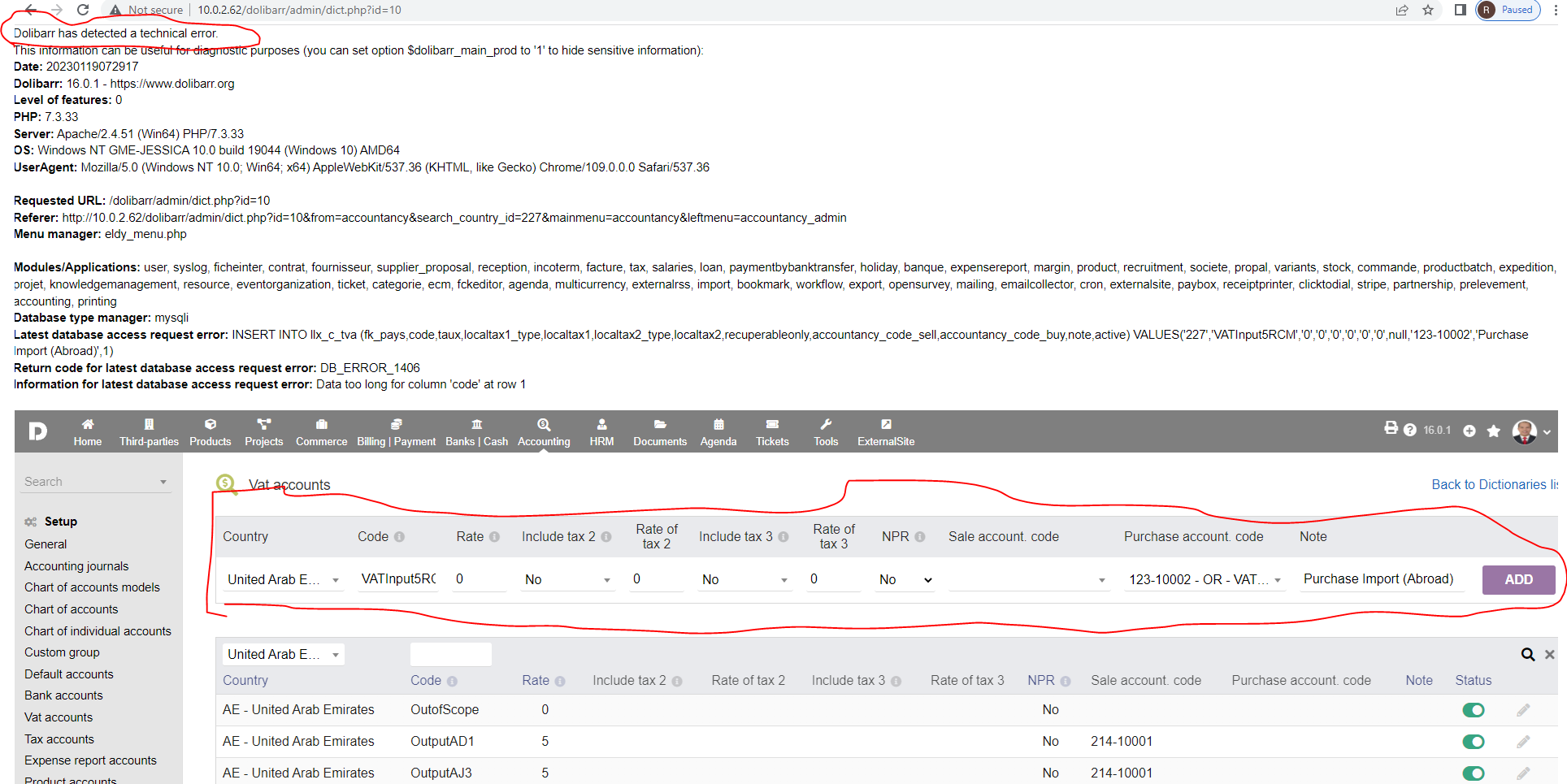Toggle status switch for OutputAJ3
This screenshot has height=784, width=1567.
pyautogui.click(x=1474, y=773)
